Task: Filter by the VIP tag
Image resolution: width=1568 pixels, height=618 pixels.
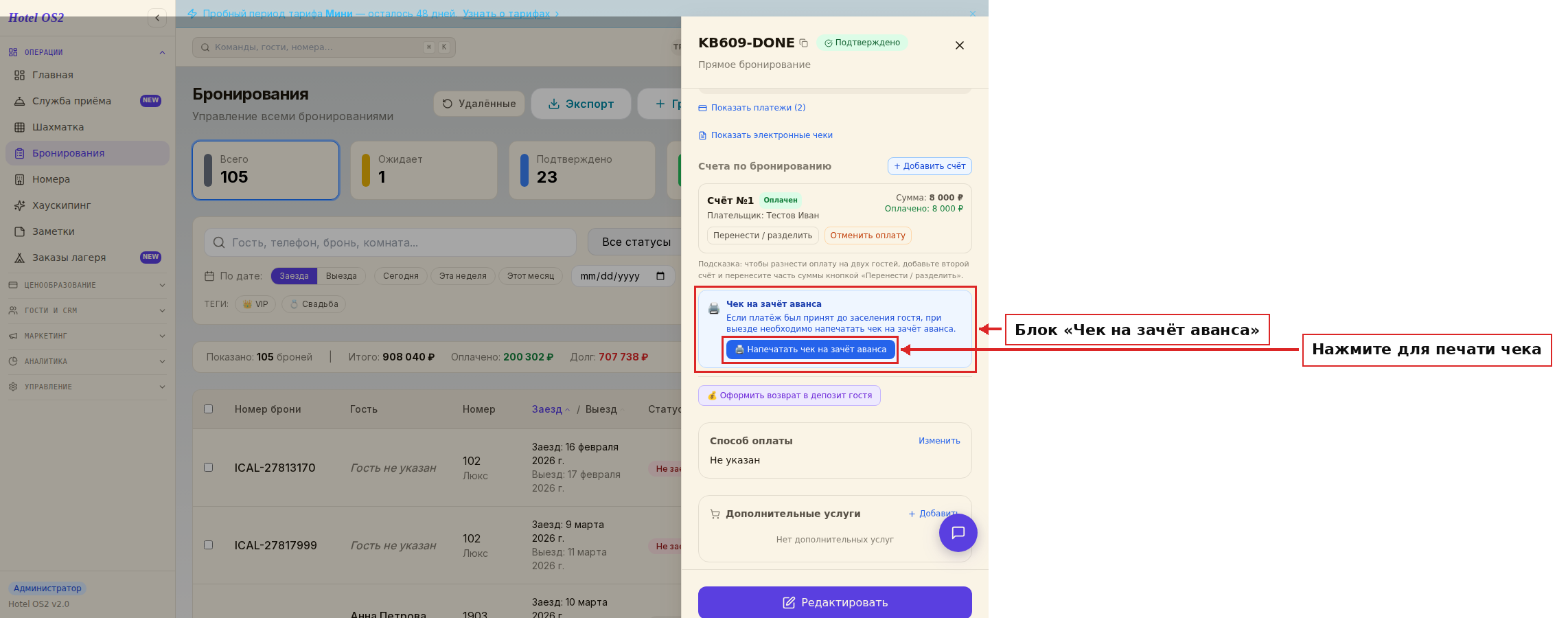Action: tap(255, 304)
